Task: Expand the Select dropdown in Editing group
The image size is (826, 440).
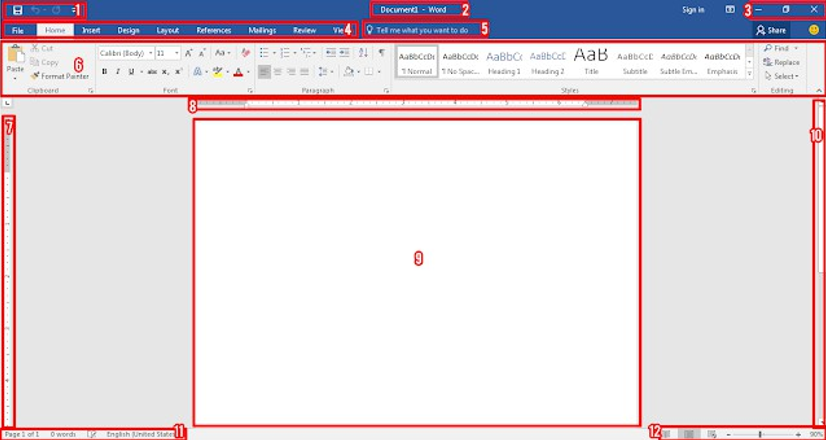Action: [x=783, y=76]
